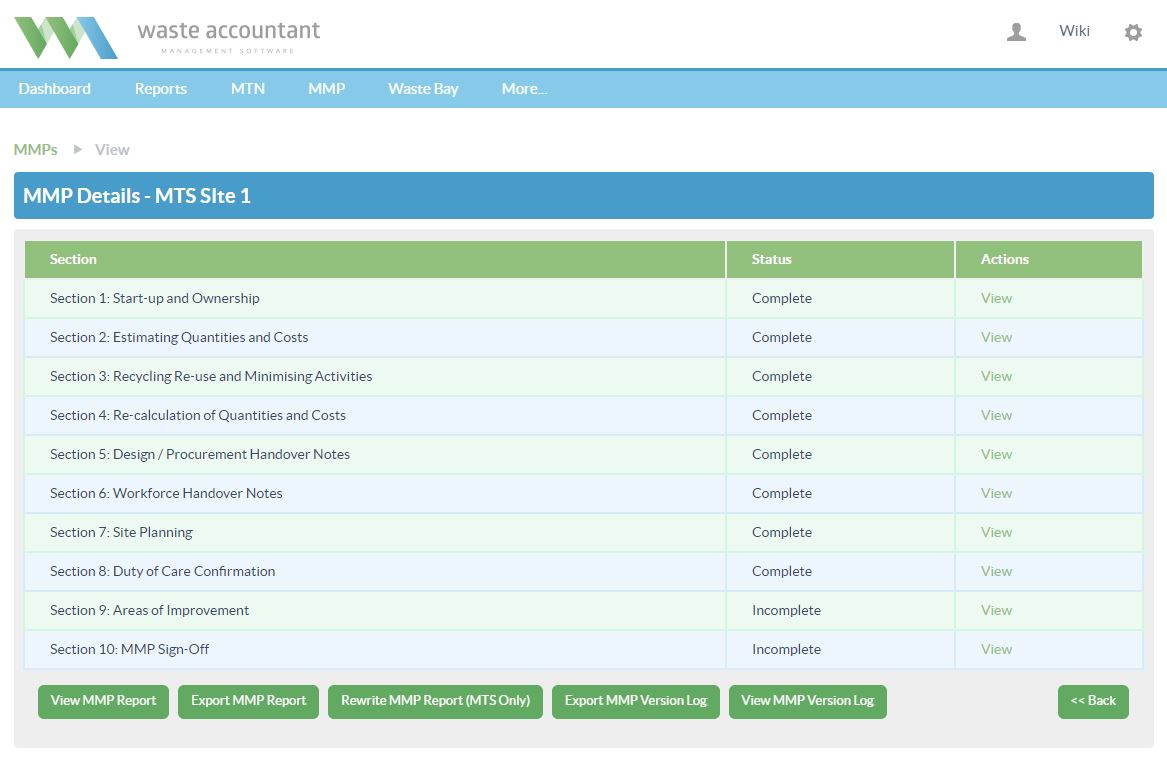Select the MTN menu item
Image resolution: width=1167 pixels, height=777 pixels.
tap(248, 89)
